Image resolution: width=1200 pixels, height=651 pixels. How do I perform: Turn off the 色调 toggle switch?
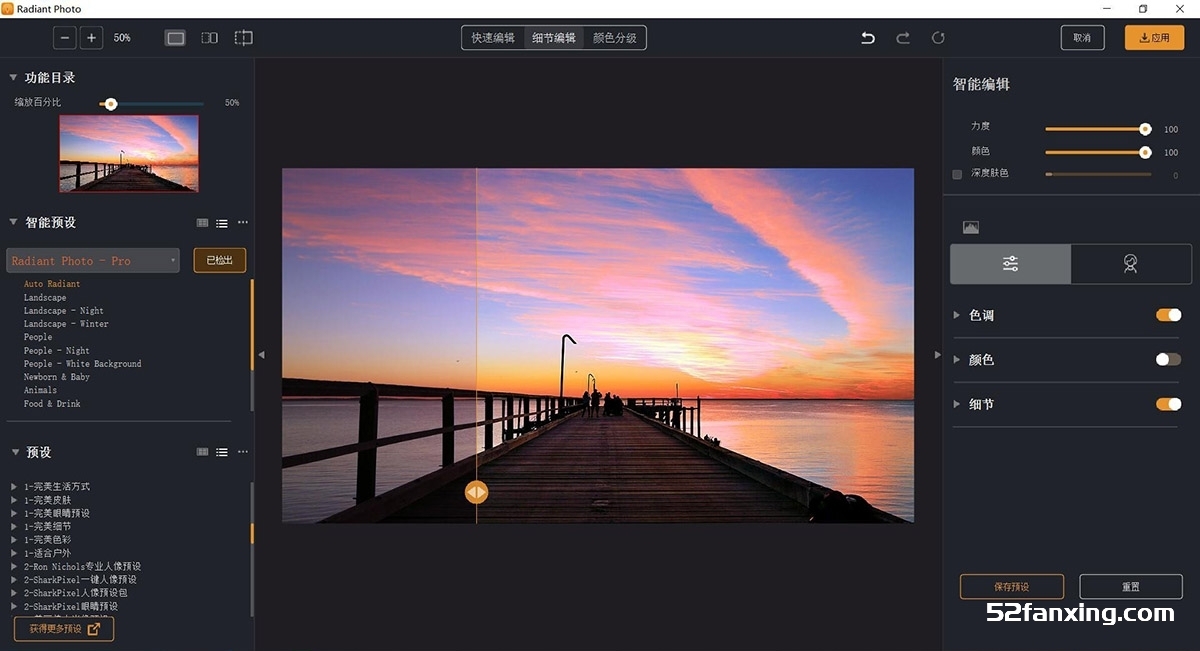coord(1168,315)
